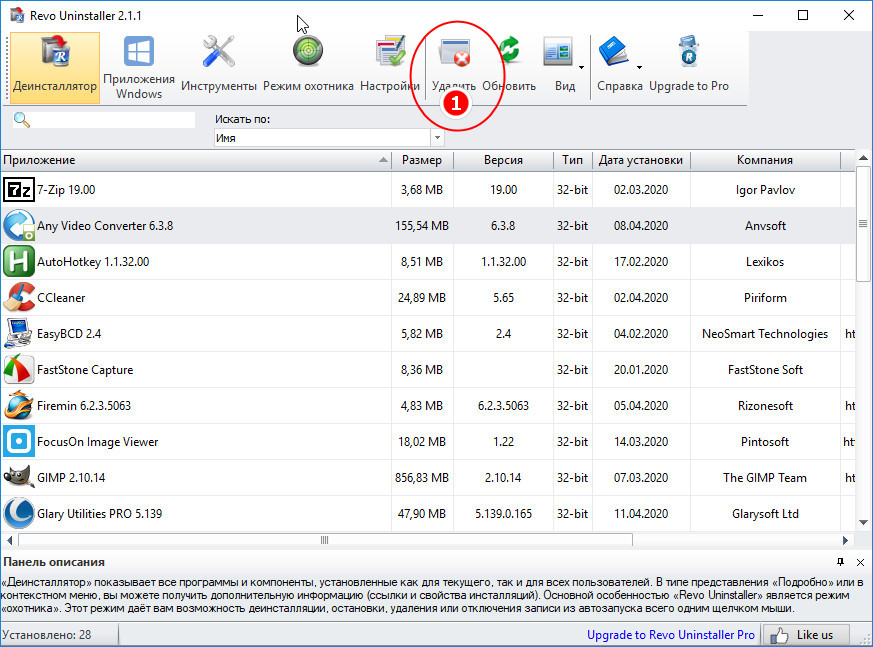Select the CCleaner entry name
873x647 pixels.
pos(61,298)
